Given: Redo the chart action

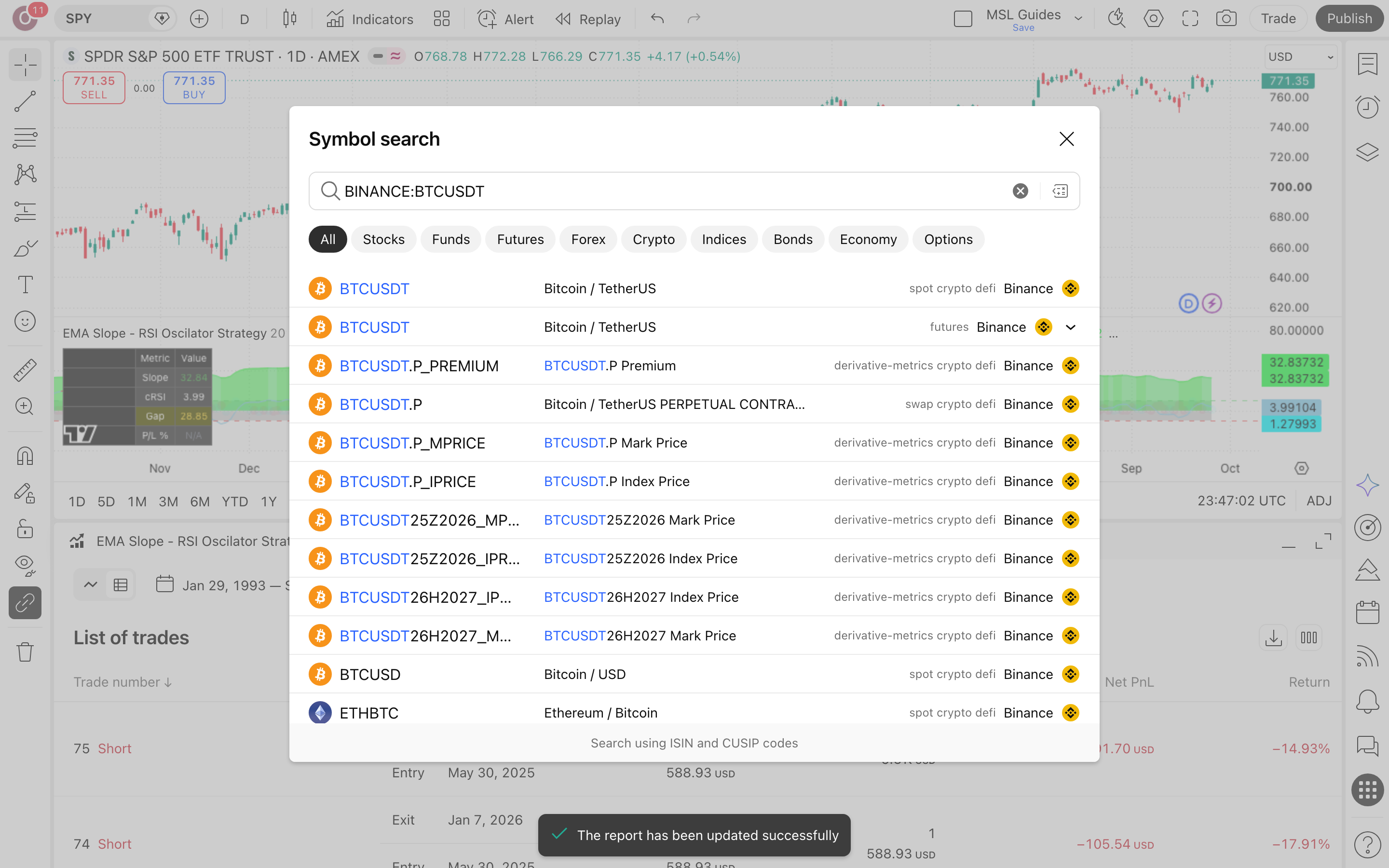Looking at the screenshot, I should pos(694,19).
